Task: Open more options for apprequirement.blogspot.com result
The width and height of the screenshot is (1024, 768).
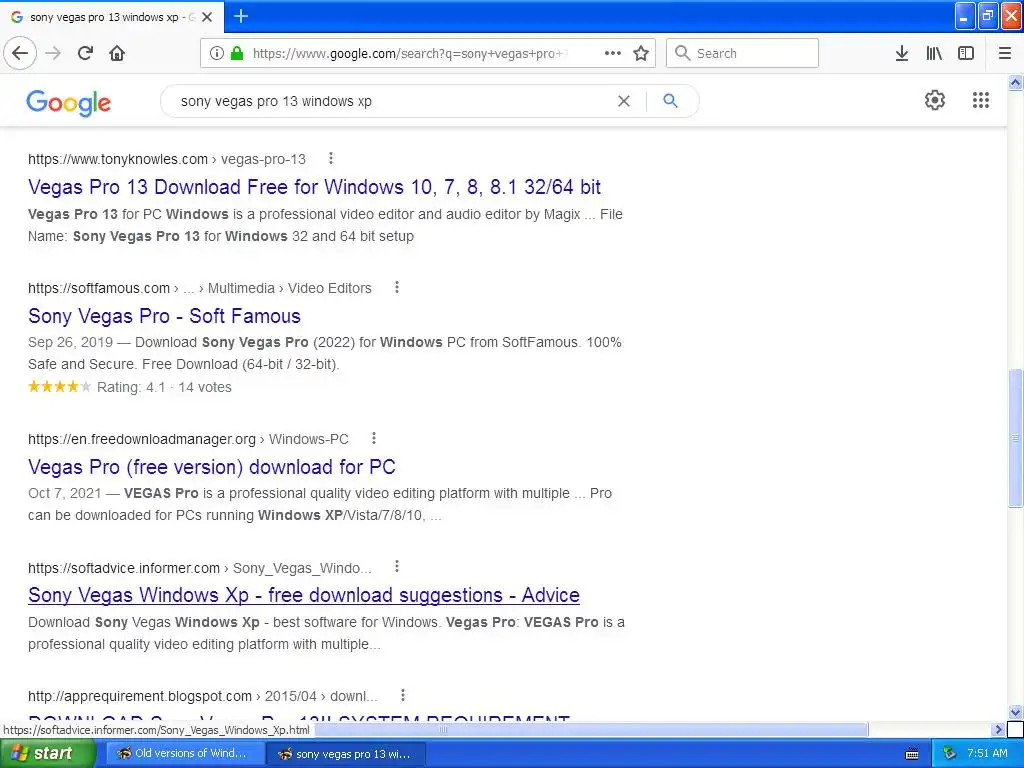Action: pos(403,696)
